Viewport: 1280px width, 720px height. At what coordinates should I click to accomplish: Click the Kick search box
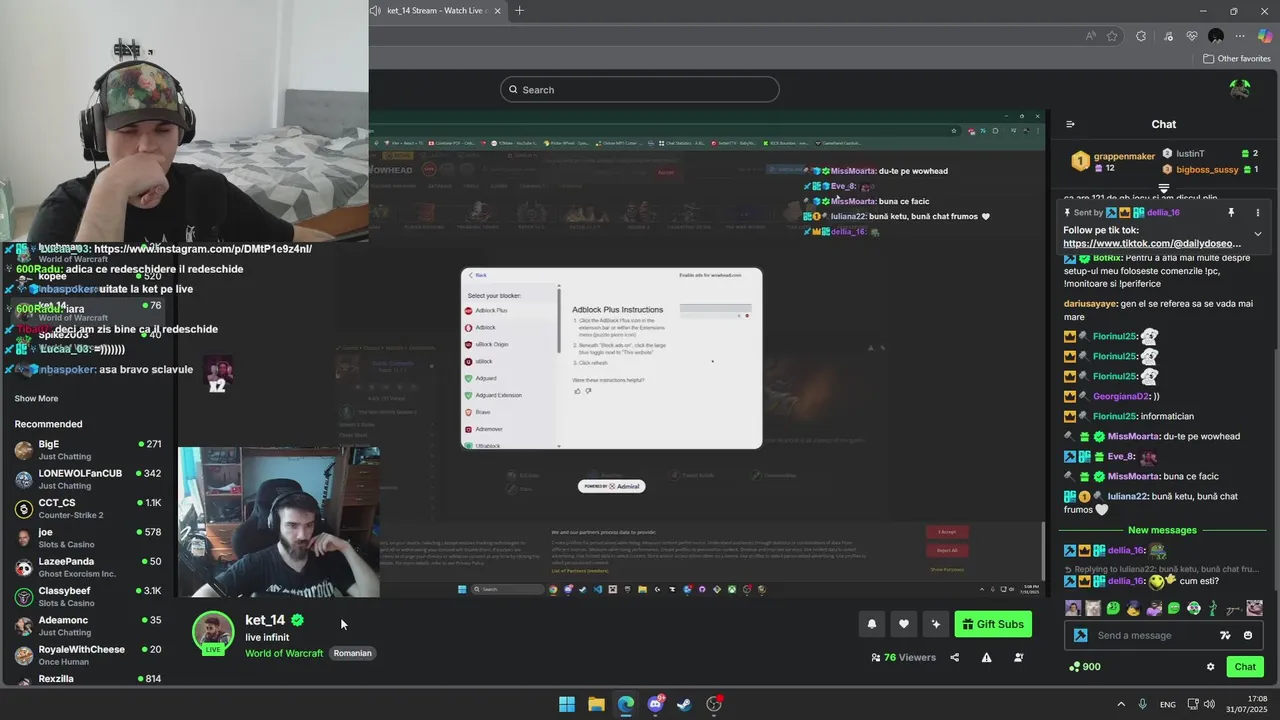640,89
